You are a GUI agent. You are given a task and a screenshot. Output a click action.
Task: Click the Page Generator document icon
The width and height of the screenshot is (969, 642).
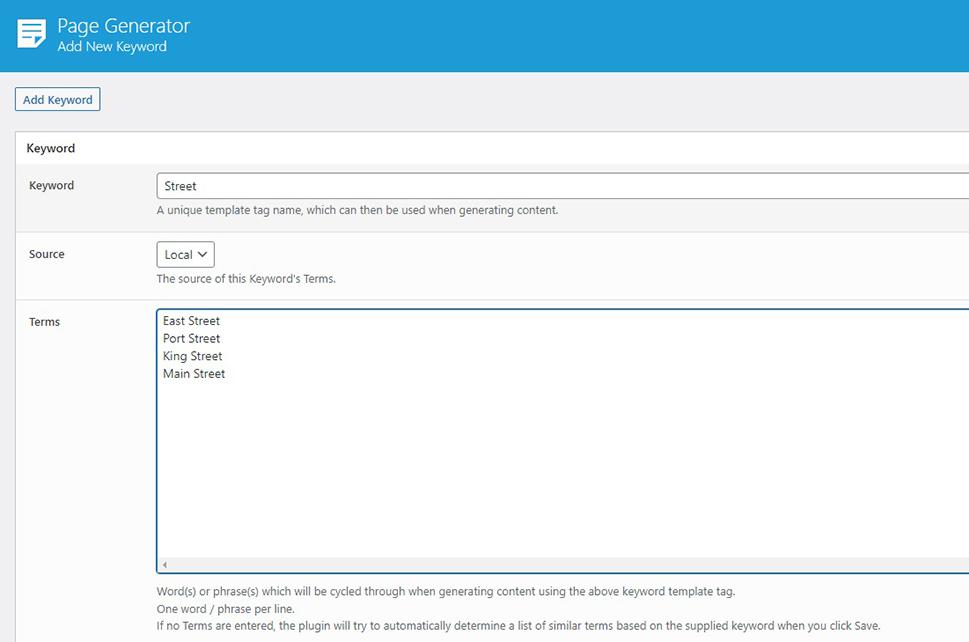(32, 33)
